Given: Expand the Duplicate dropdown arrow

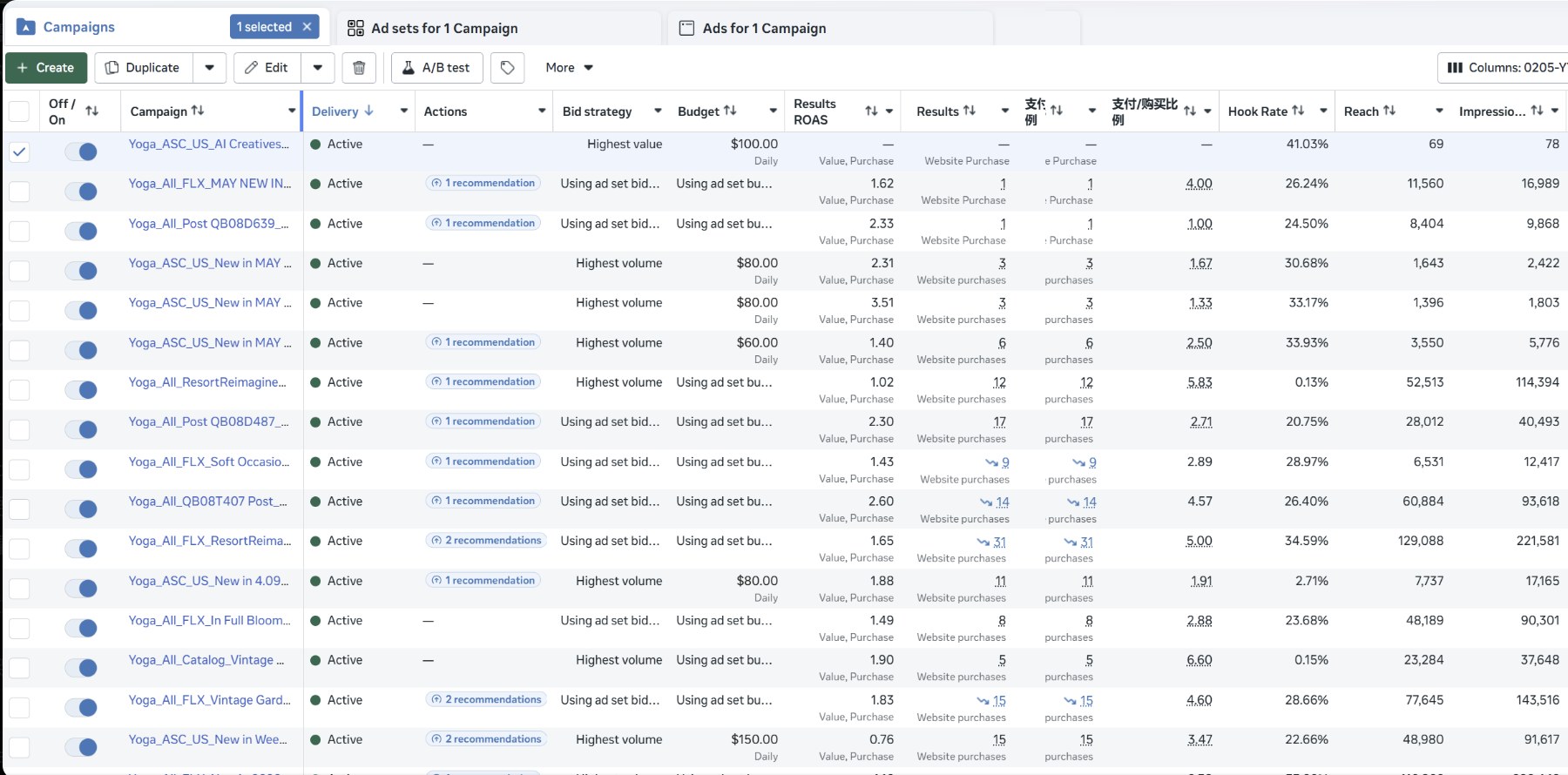Looking at the screenshot, I should pos(210,68).
